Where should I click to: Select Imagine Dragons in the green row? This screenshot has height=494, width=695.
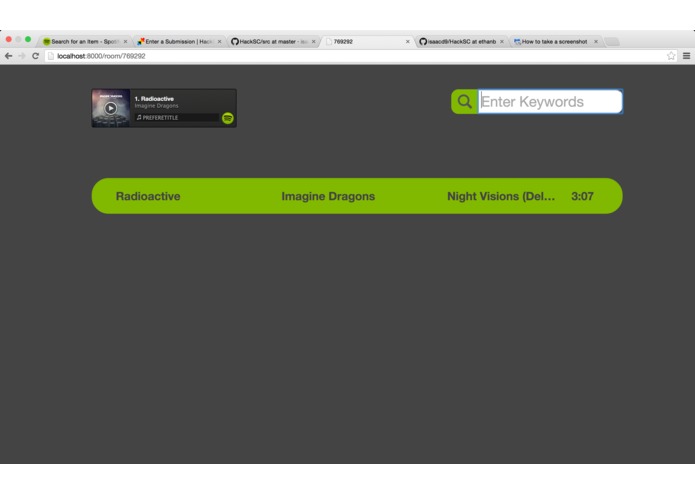(328, 196)
